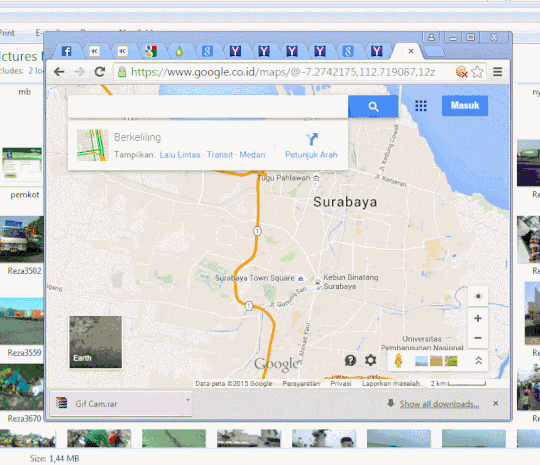Click Show all downloads link

439,404
